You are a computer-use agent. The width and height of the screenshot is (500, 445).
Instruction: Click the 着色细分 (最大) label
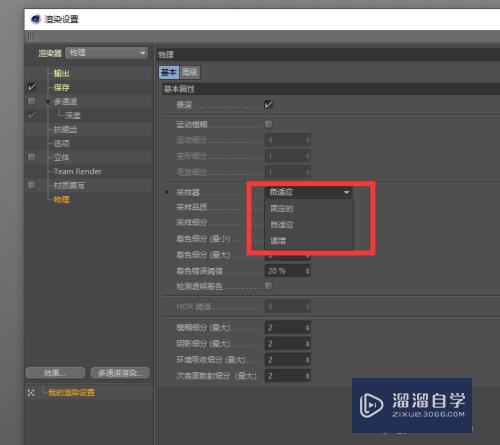pyautogui.click(x=203, y=255)
